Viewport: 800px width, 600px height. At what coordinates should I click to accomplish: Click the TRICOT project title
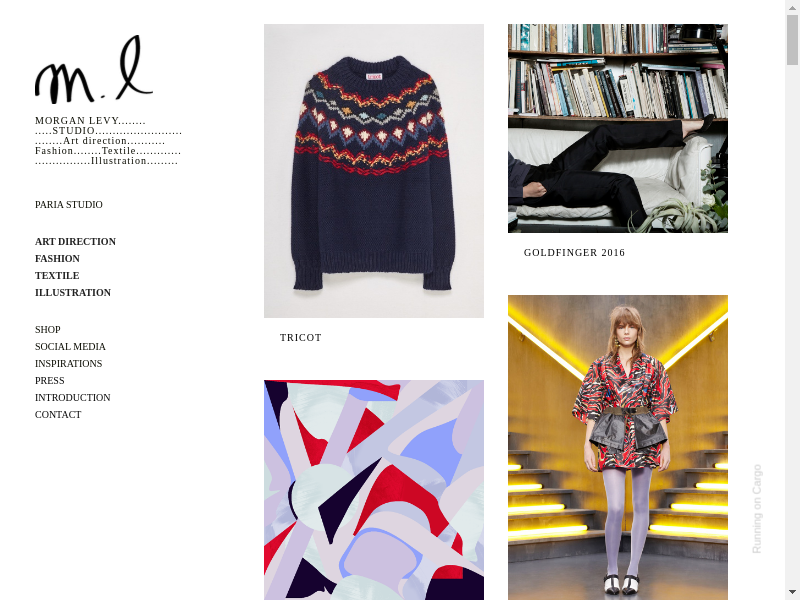click(x=301, y=338)
